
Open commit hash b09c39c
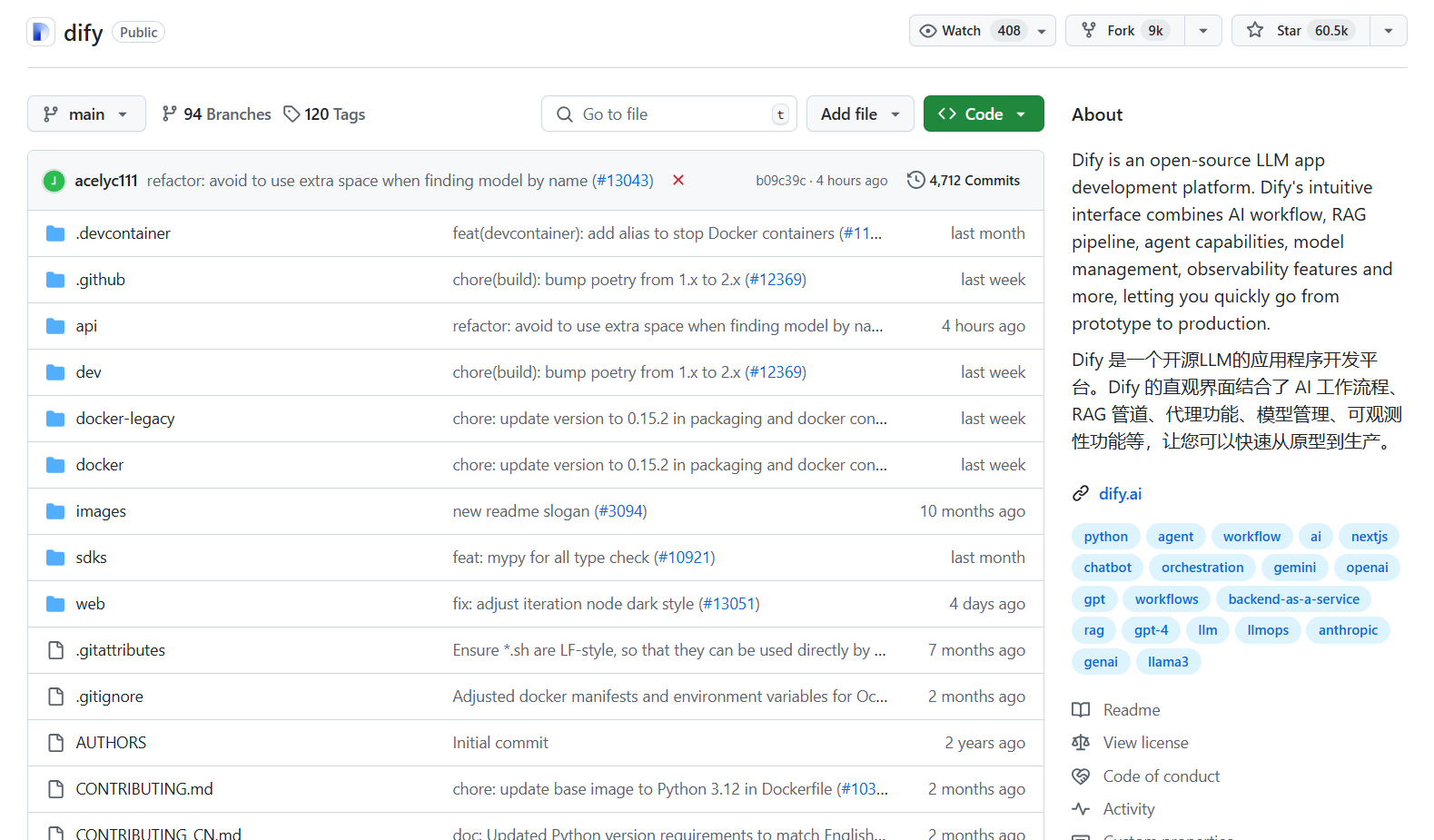(781, 181)
